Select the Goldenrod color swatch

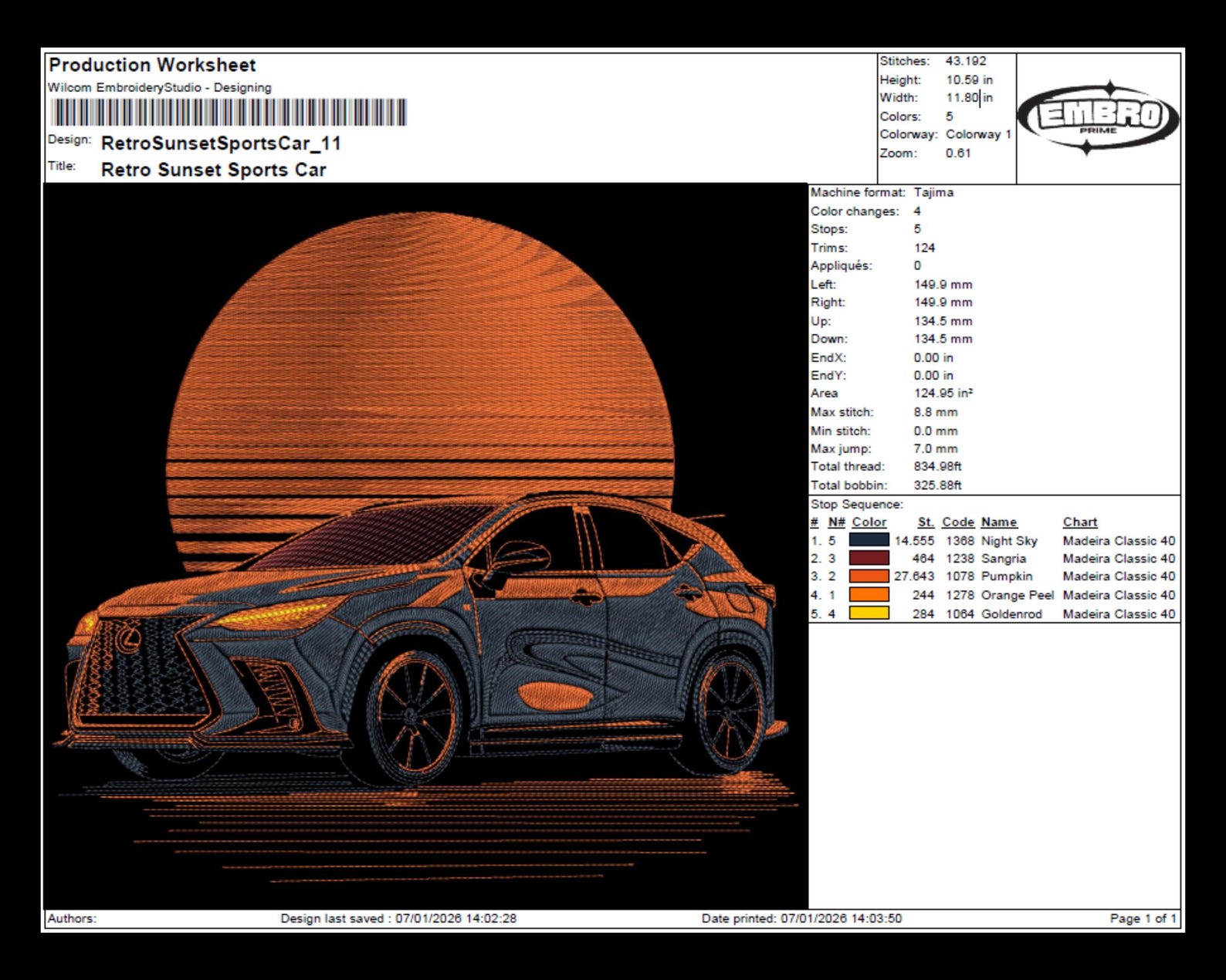coord(869,613)
